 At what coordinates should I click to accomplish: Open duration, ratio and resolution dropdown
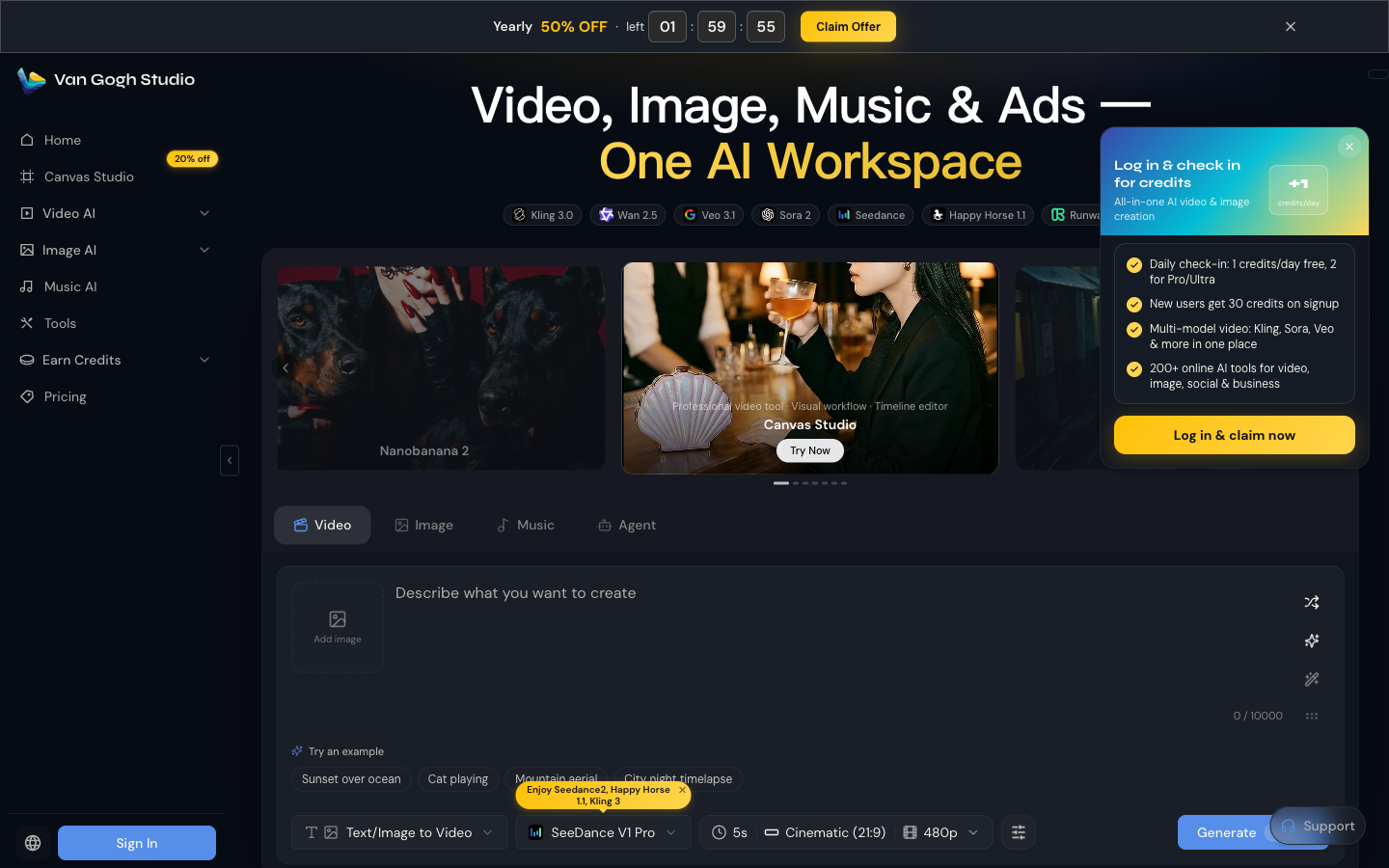[845, 832]
